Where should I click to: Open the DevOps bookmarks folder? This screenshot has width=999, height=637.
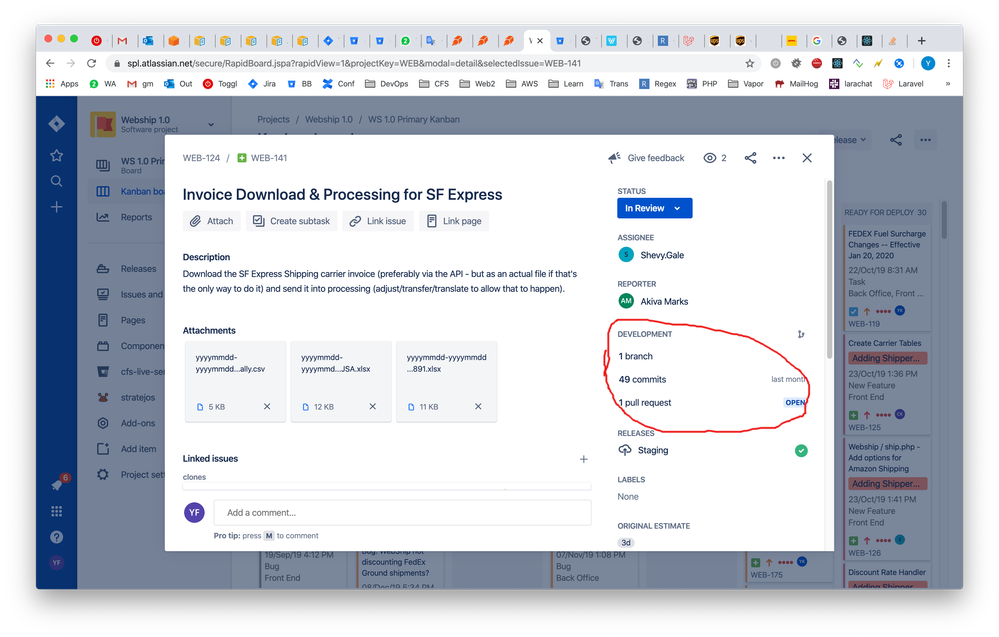pyautogui.click(x=387, y=84)
